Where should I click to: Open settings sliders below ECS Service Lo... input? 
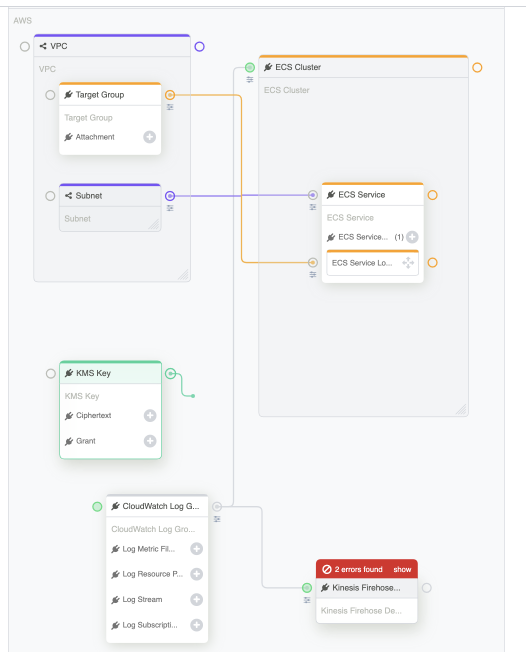tap(313, 274)
